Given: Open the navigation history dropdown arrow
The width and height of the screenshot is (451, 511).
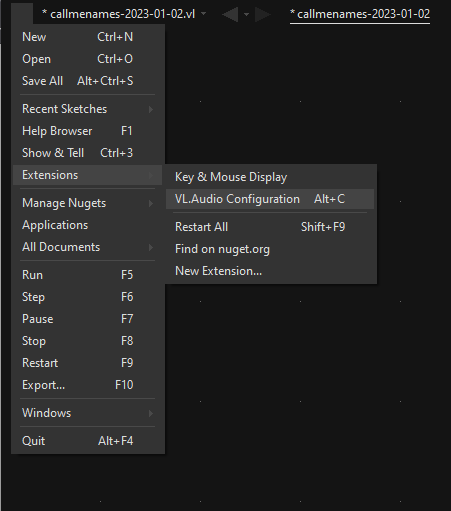Looking at the screenshot, I should 246,15.
